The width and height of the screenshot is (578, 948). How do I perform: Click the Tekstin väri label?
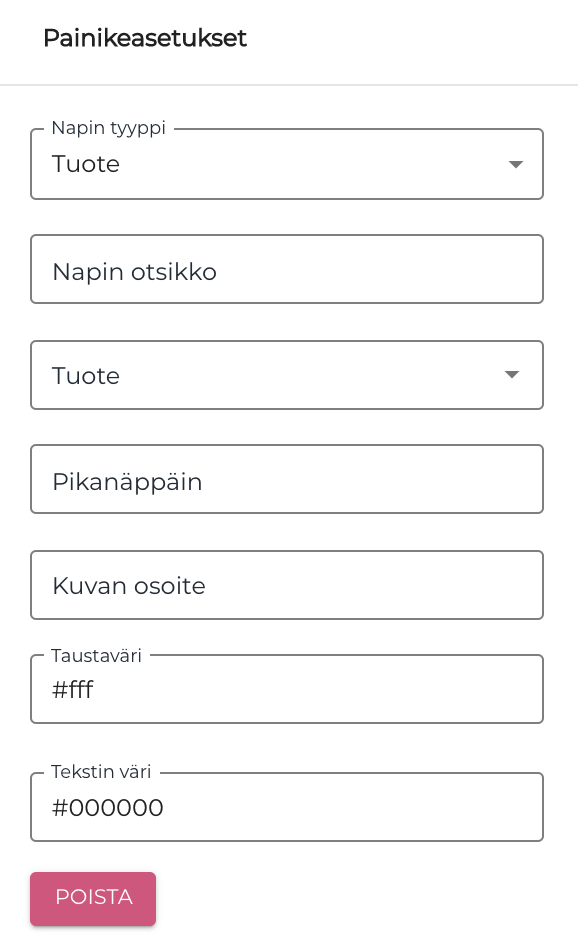100,772
